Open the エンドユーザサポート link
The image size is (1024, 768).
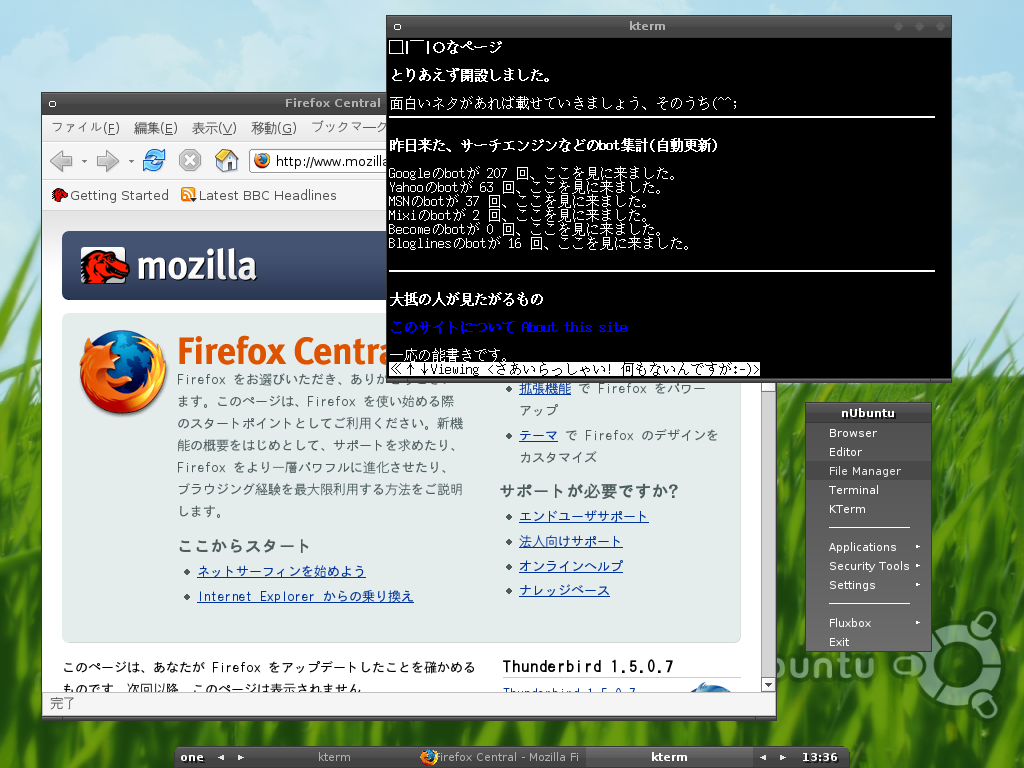click(x=583, y=517)
